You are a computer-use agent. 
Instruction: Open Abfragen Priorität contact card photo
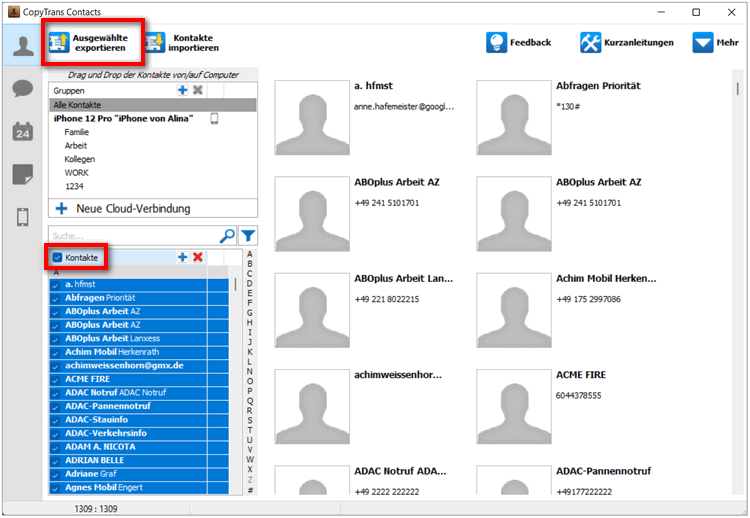[514, 118]
